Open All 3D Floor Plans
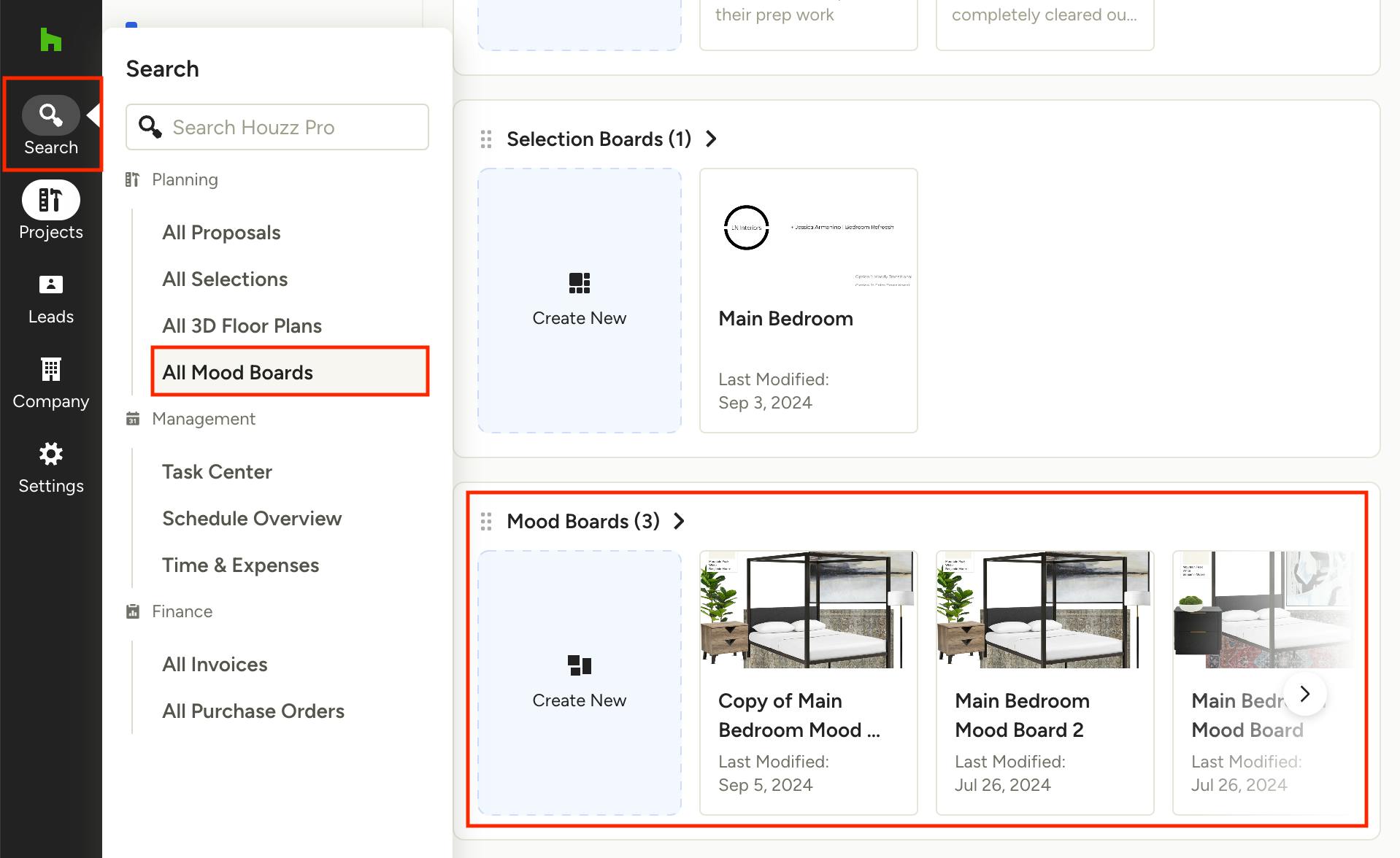This screenshot has width=1400, height=858. coord(242,325)
